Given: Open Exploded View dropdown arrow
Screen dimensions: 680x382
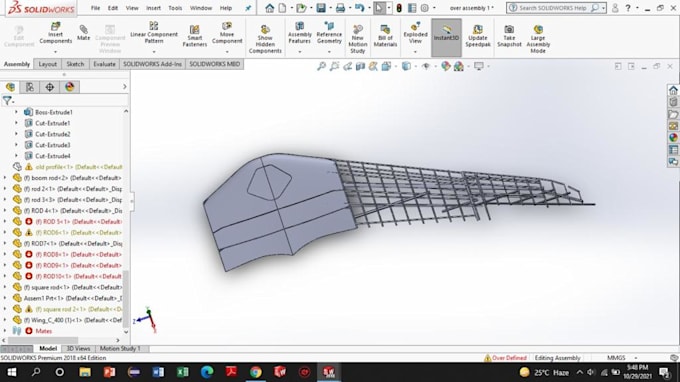Looking at the screenshot, I should pos(415,51).
